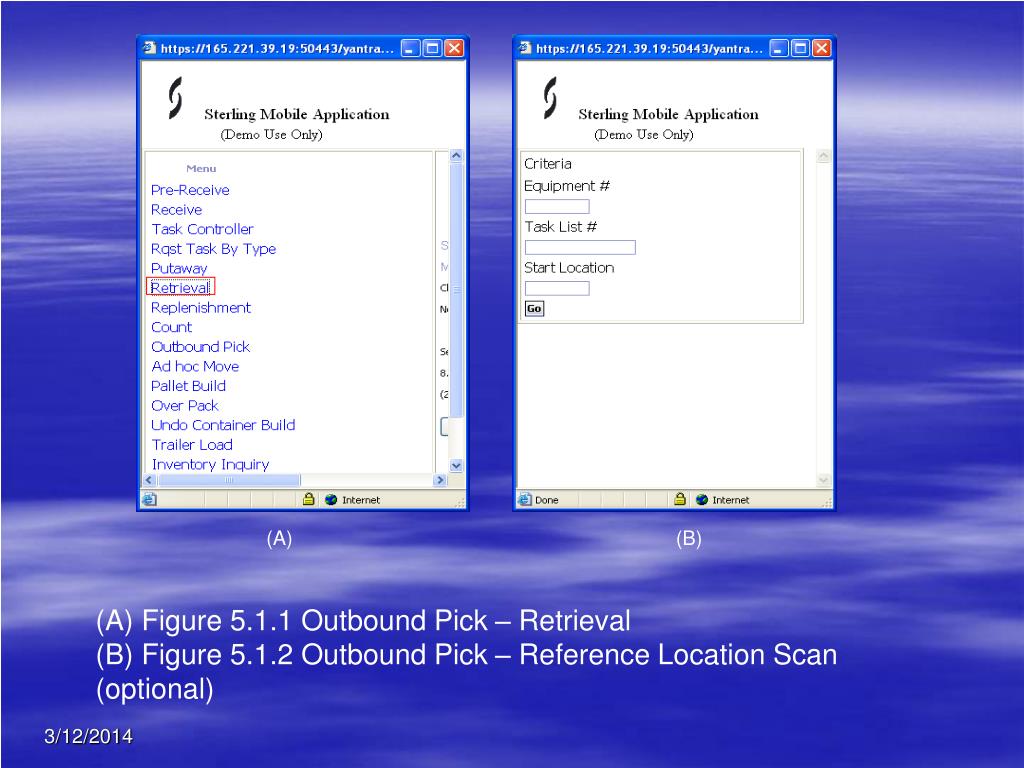Open Undo Container Build link
Viewport: 1024px width, 768px height.
coord(223,425)
